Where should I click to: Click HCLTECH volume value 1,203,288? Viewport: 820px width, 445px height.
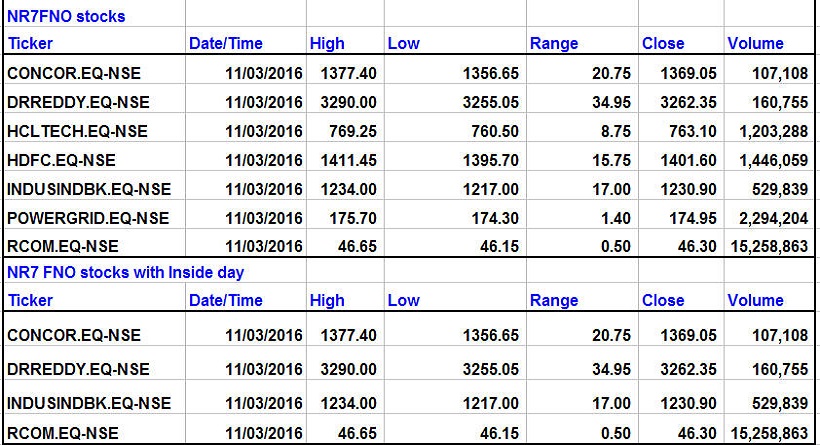766,131
